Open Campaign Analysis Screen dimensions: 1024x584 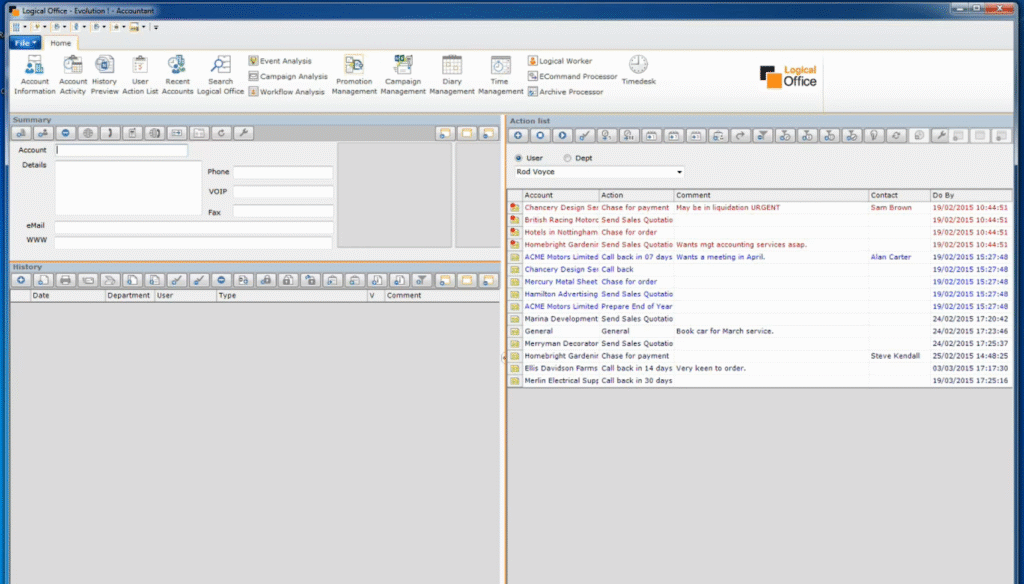click(288, 76)
